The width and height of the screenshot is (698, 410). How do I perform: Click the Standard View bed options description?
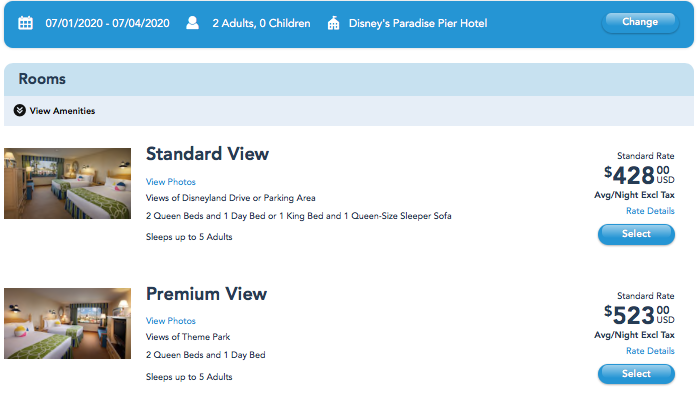pyautogui.click(x=299, y=216)
